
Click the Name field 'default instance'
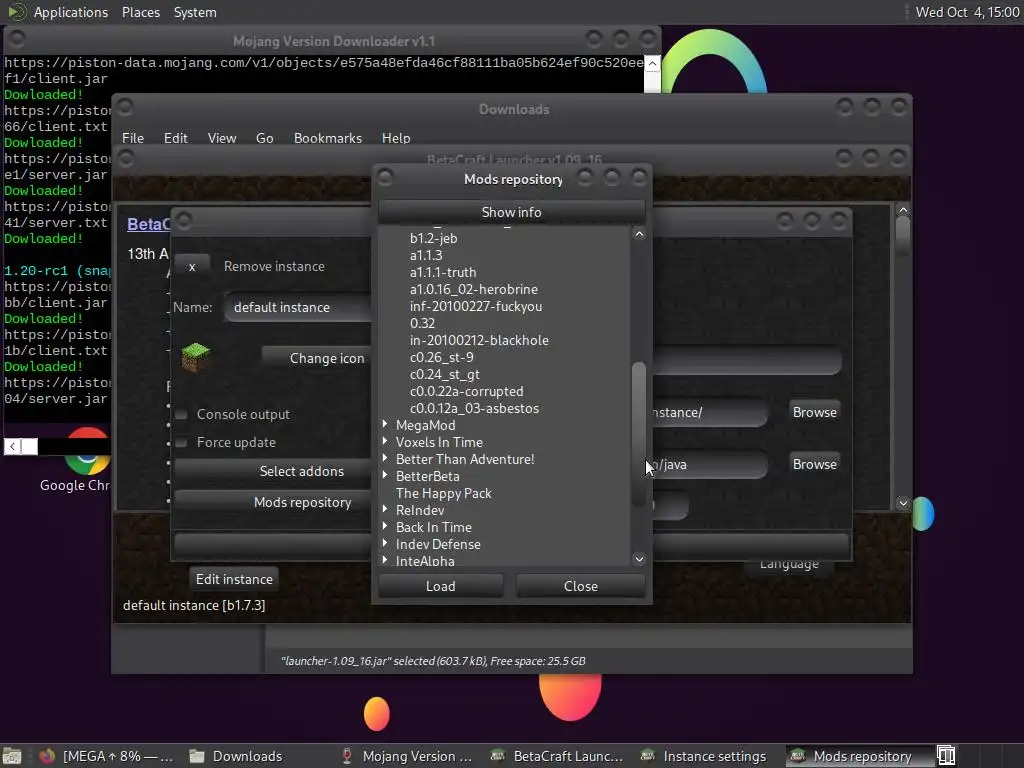[298, 307]
